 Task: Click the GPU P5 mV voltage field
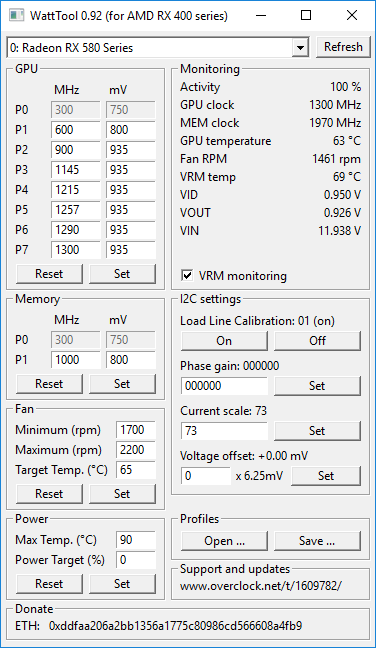131,210
